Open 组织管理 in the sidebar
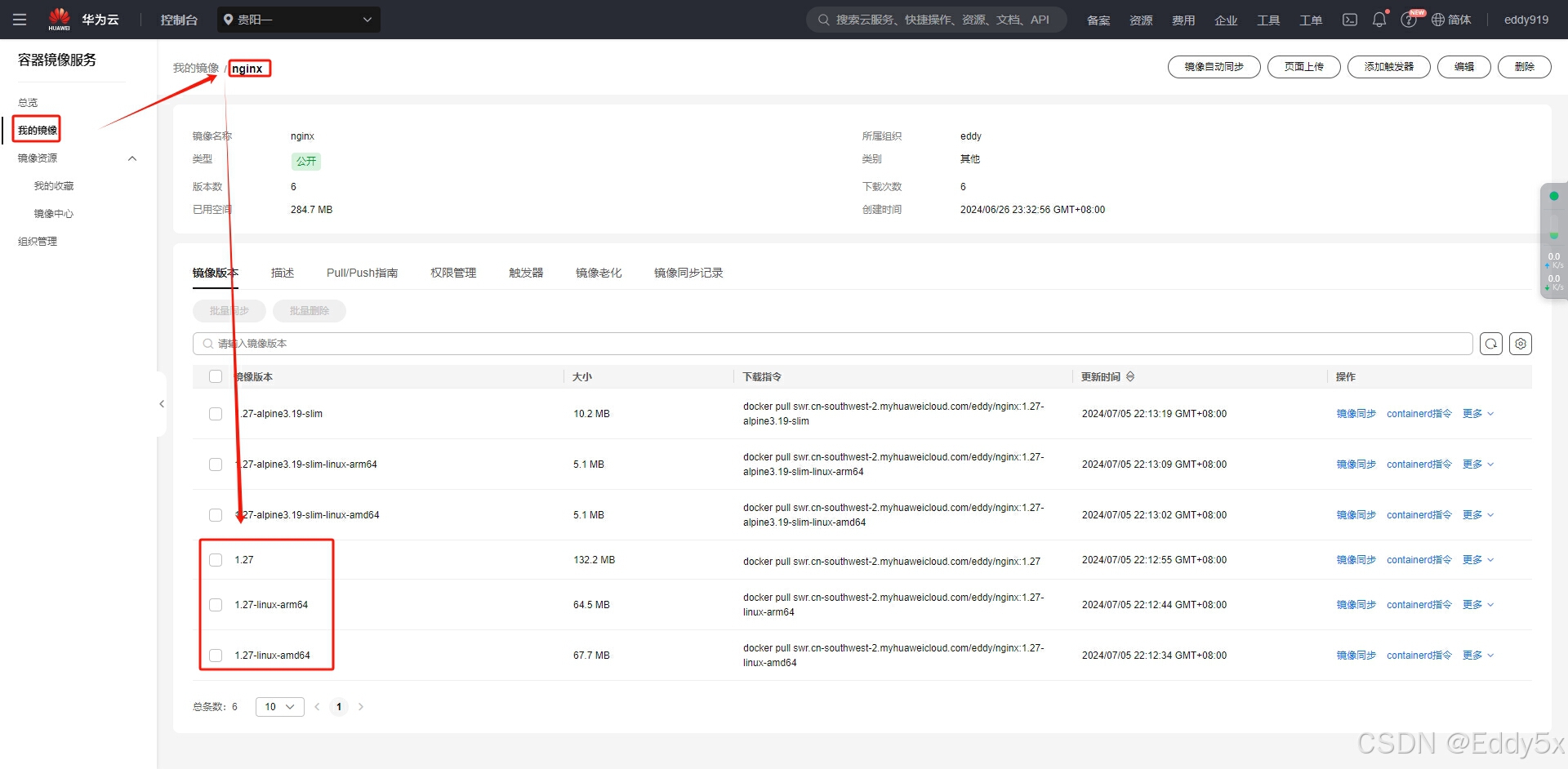 tap(38, 242)
